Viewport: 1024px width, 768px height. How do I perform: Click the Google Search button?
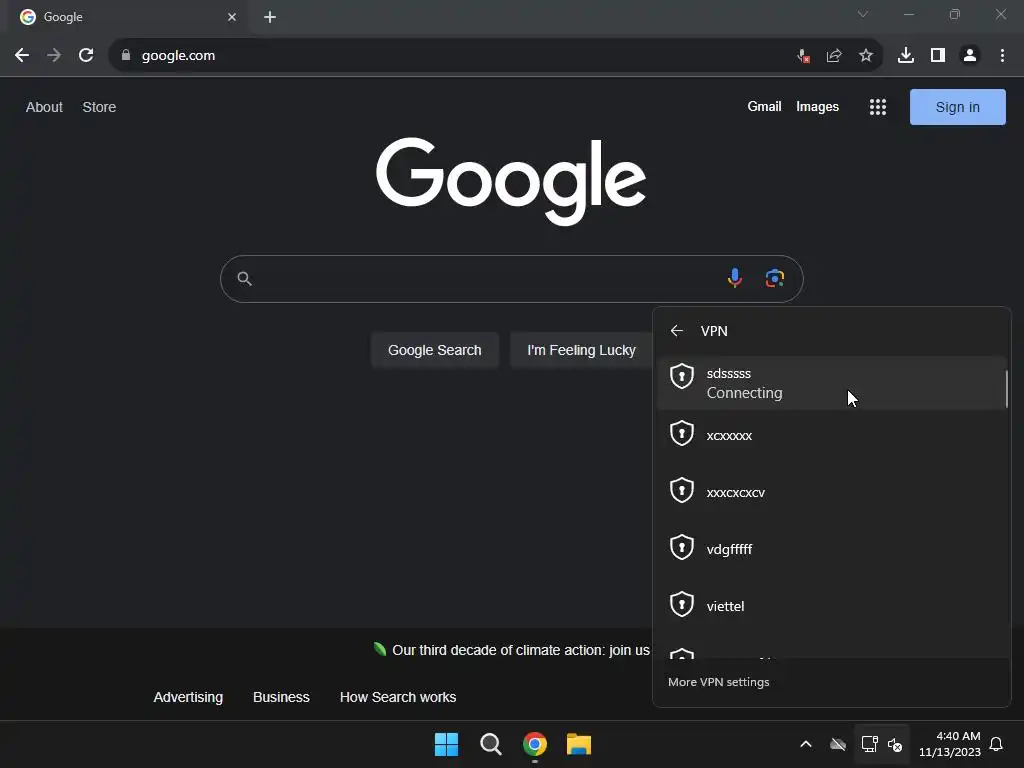(x=435, y=350)
